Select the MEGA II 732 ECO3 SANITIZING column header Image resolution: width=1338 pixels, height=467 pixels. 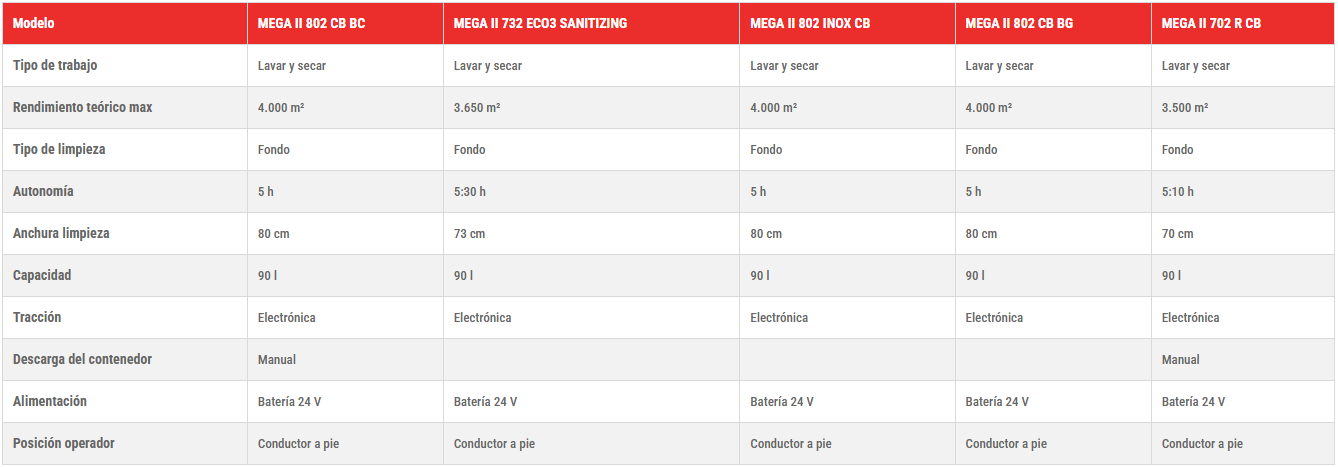[x=540, y=23]
